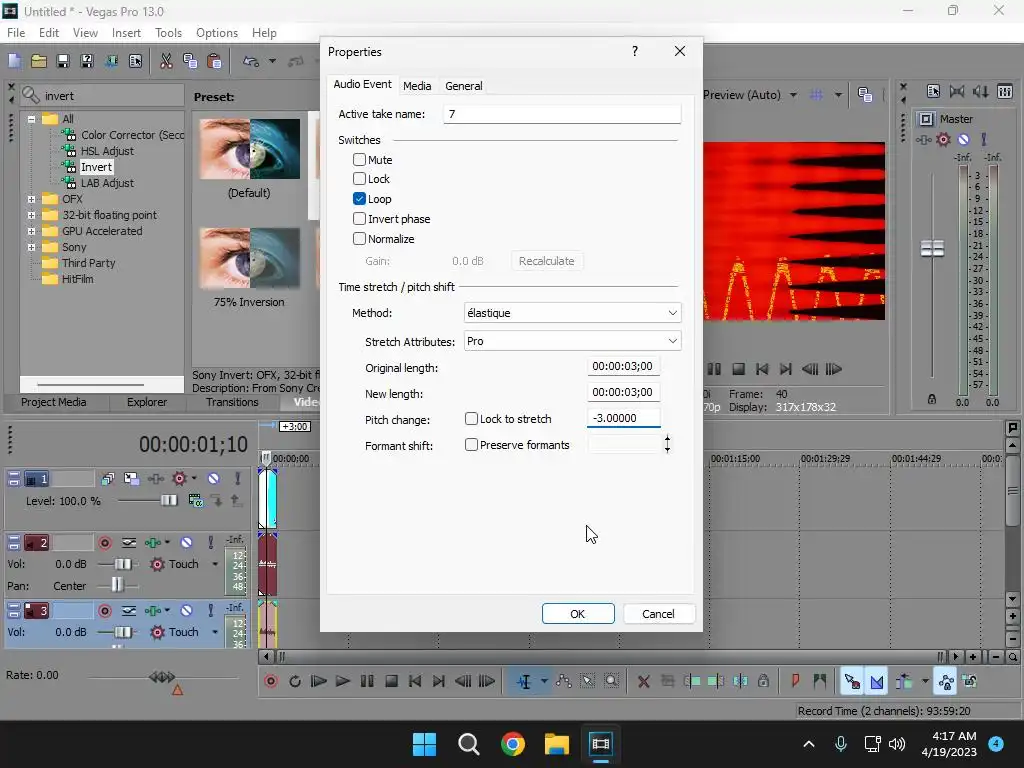The width and height of the screenshot is (1024, 768).
Task: Open the Insert menu
Action: [x=126, y=33]
